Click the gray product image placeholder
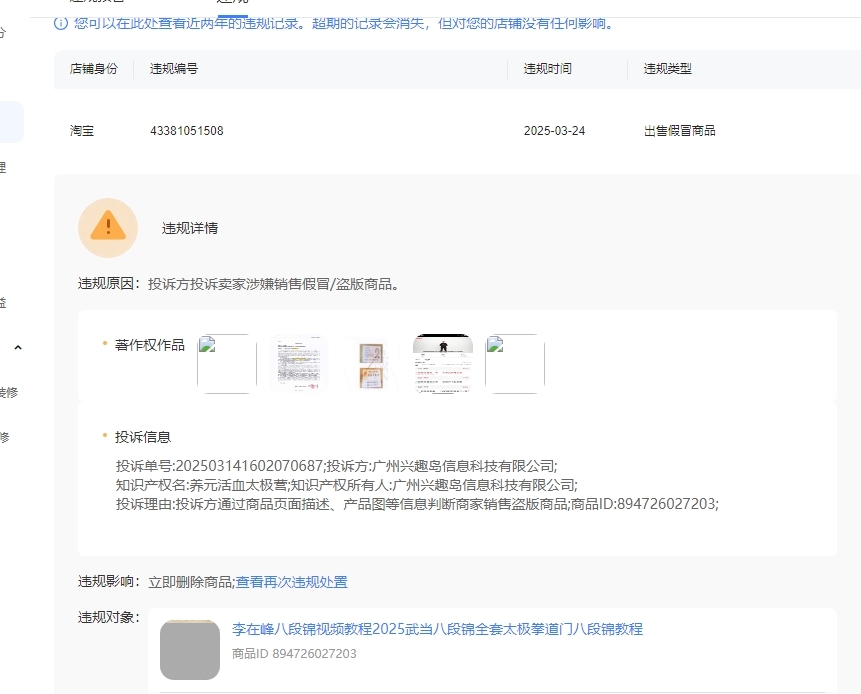This screenshot has width=861, height=694. (x=190, y=650)
